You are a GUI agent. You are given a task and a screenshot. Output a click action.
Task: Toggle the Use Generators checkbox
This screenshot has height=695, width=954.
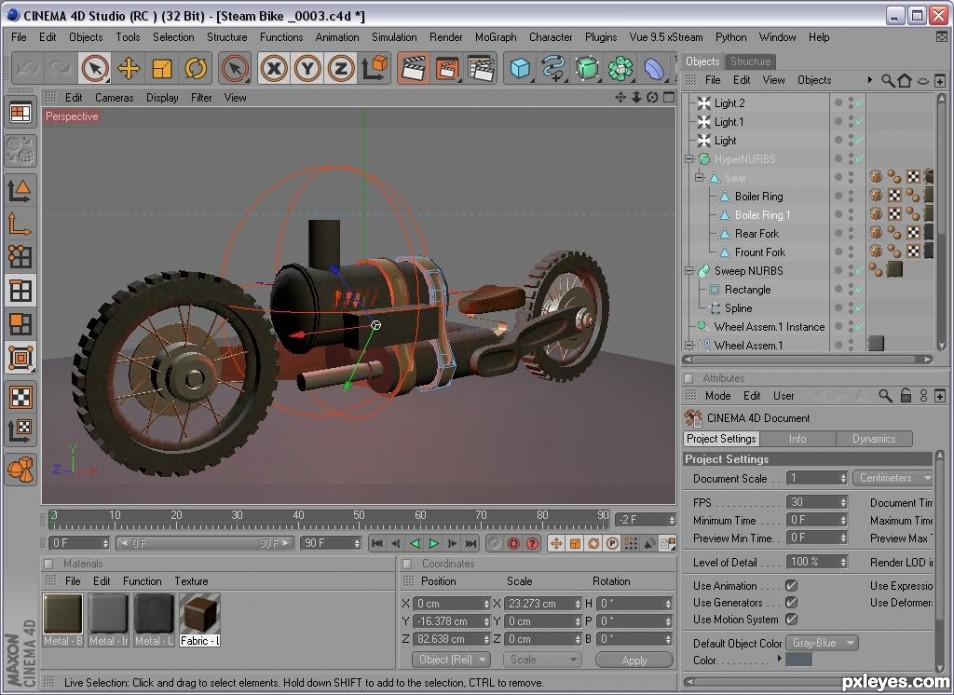(x=791, y=602)
